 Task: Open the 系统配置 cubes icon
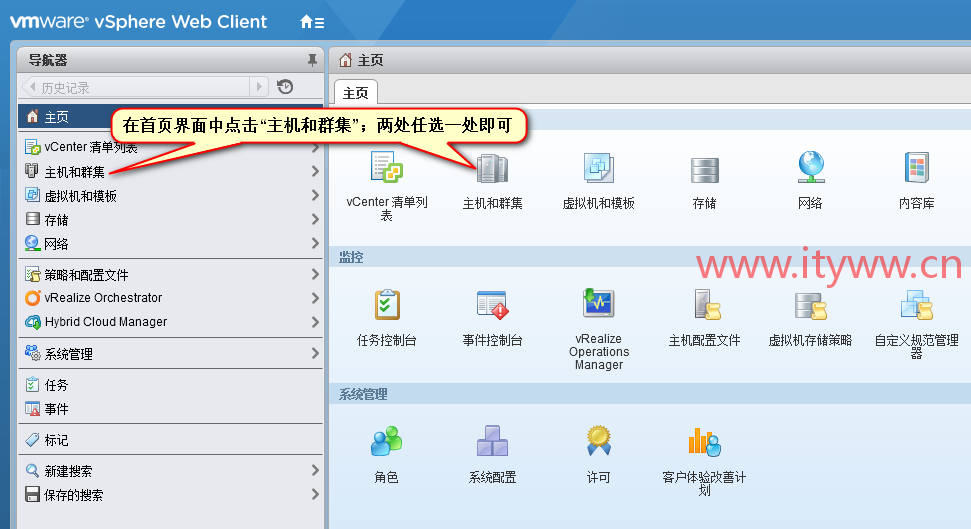tap(492, 441)
